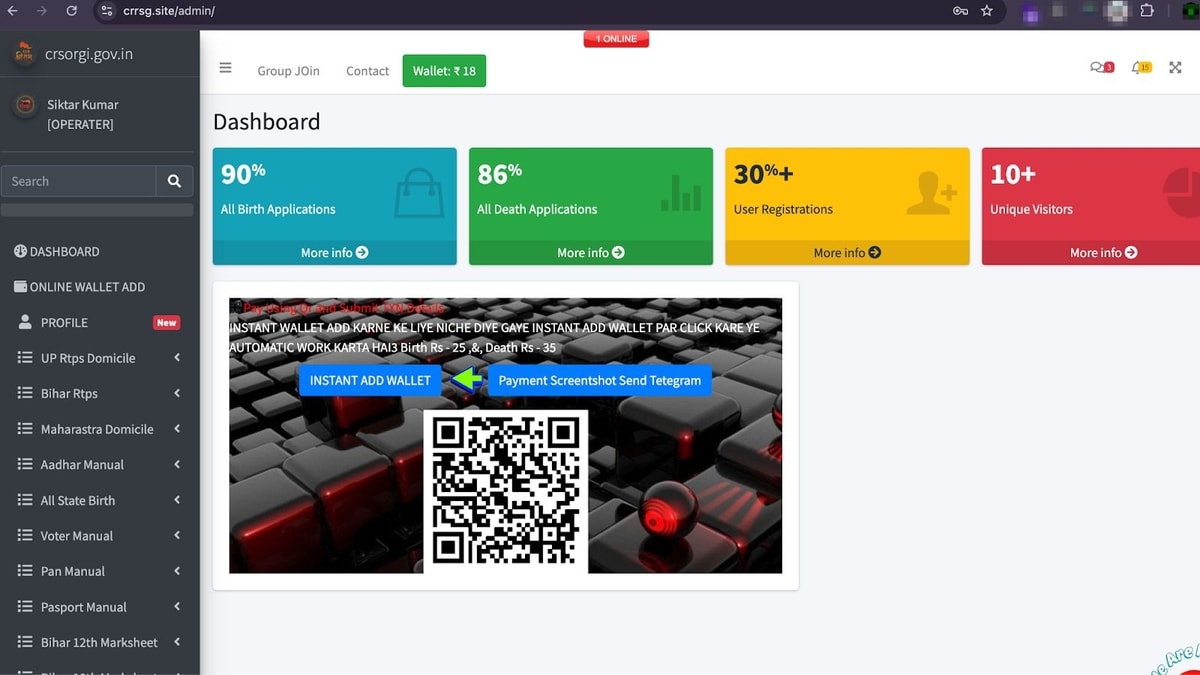The width and height of the screenshot is (1200, 675).
Task: Click the list icon beside UP Rtps Domicile
Action: tap(25, 358)
